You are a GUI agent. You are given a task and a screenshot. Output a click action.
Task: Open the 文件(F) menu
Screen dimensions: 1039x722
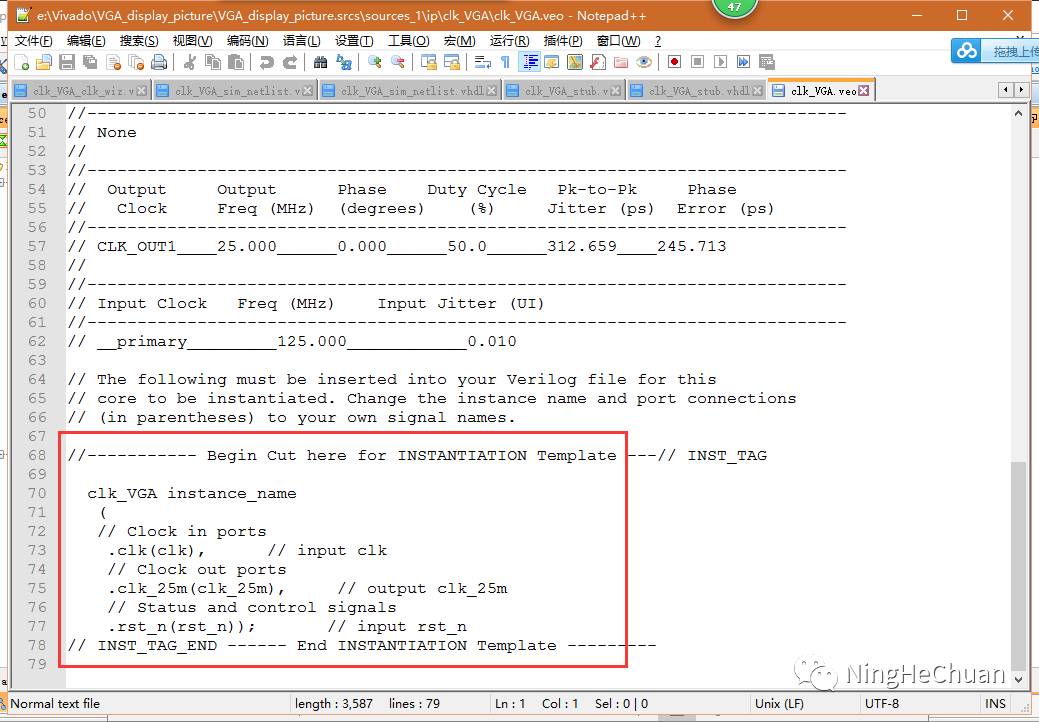pos(33,41)
